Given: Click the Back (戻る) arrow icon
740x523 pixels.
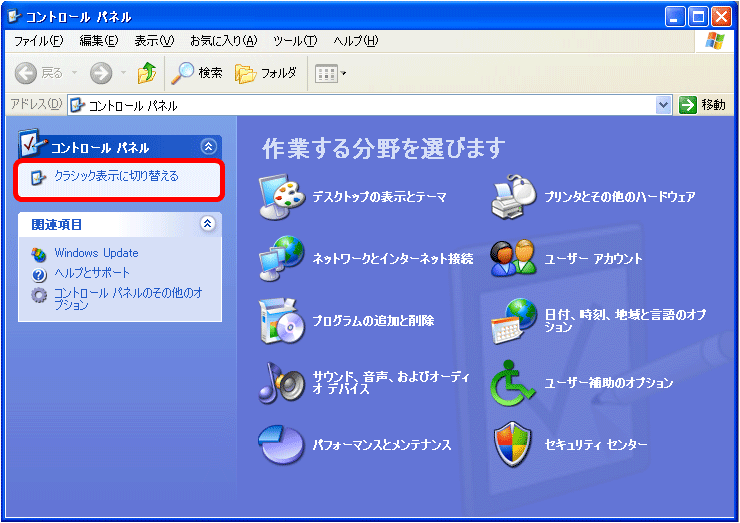Looking at the screenshot, I should (26, 73).
